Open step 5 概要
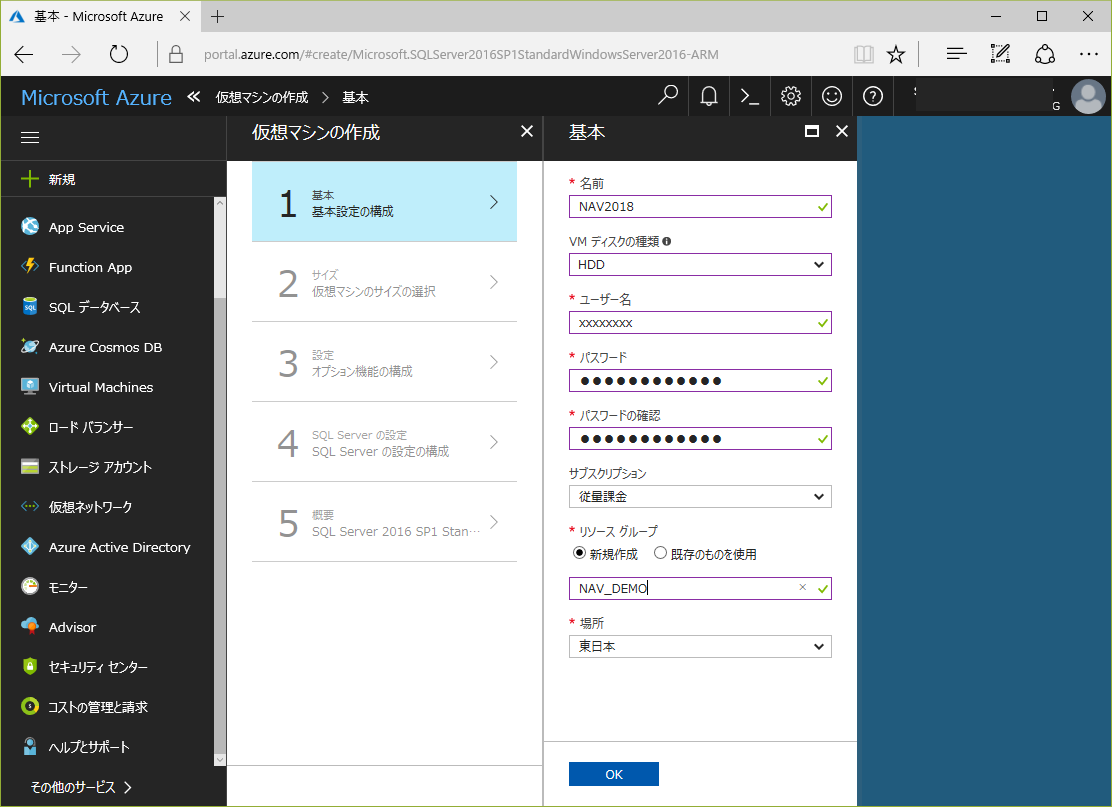The width and height of the screenshot is (1112, 807). click(384, 523)
